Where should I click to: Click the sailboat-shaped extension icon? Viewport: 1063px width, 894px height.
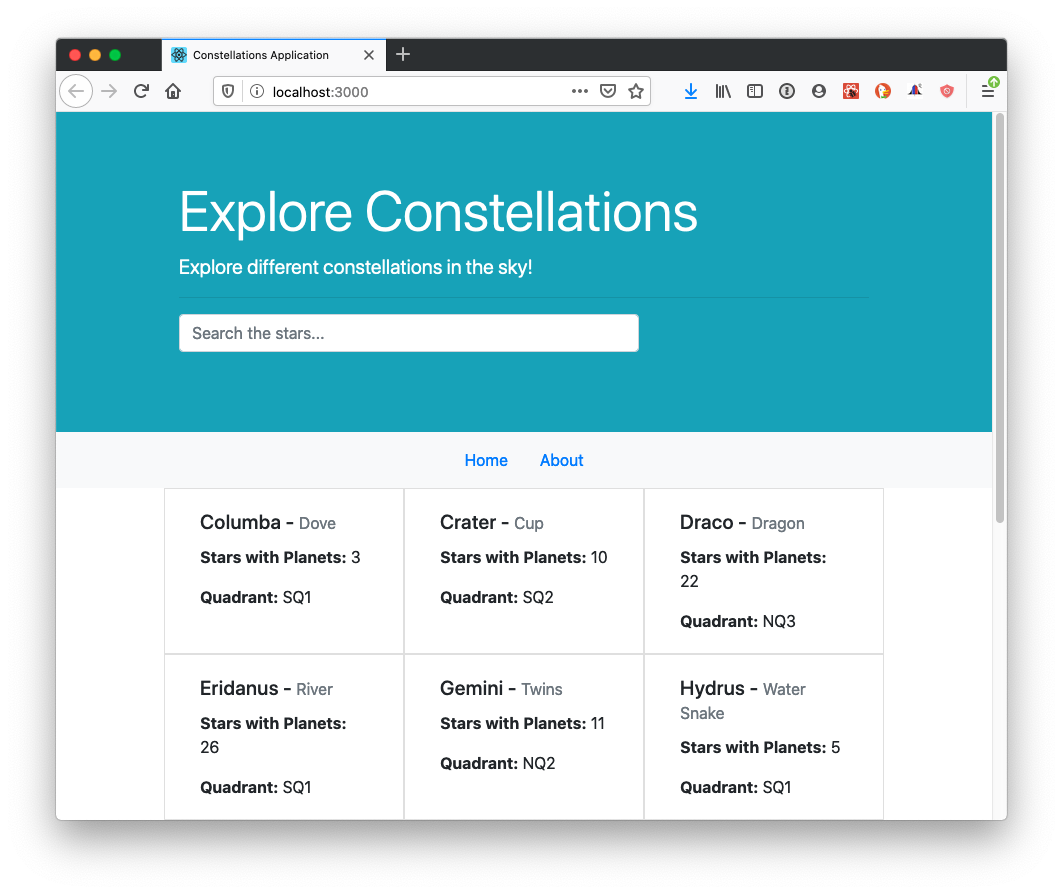point(915,90)
